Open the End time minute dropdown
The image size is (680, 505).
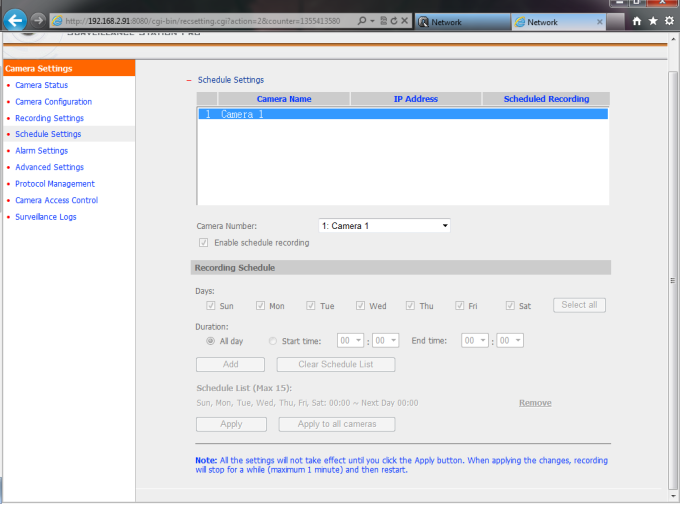click(510, 341)
